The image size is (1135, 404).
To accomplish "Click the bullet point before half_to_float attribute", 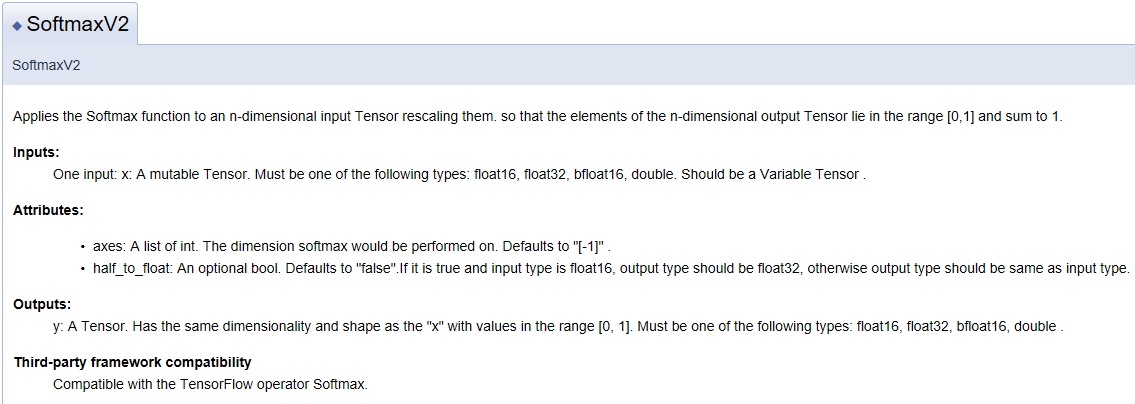I will pos(84,269).
